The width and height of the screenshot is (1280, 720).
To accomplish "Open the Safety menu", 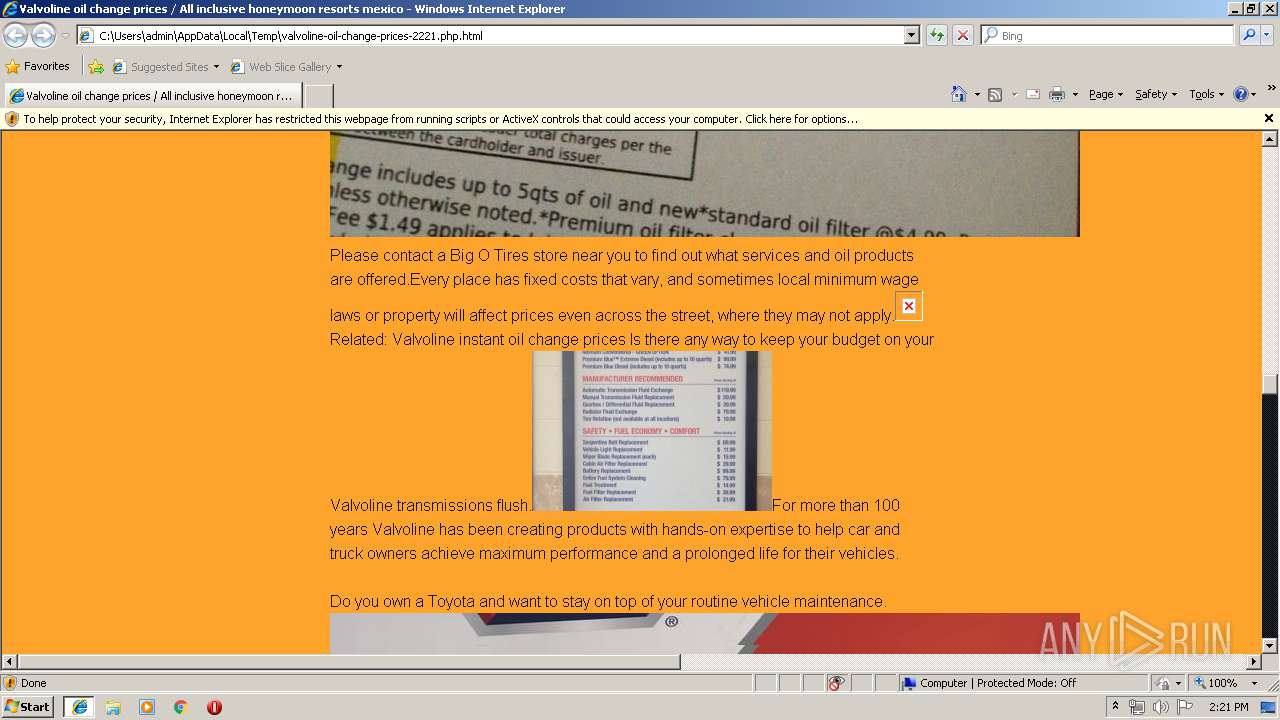I will (1155, 94).
